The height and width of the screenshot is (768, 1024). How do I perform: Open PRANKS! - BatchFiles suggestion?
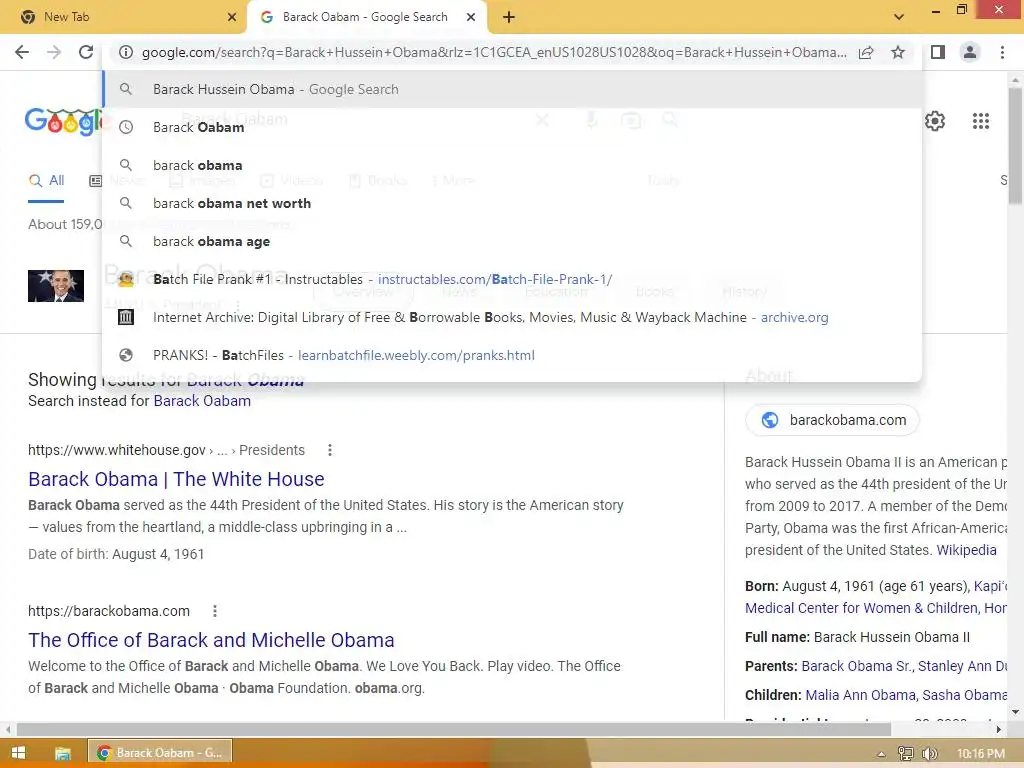tap(513, 355)
